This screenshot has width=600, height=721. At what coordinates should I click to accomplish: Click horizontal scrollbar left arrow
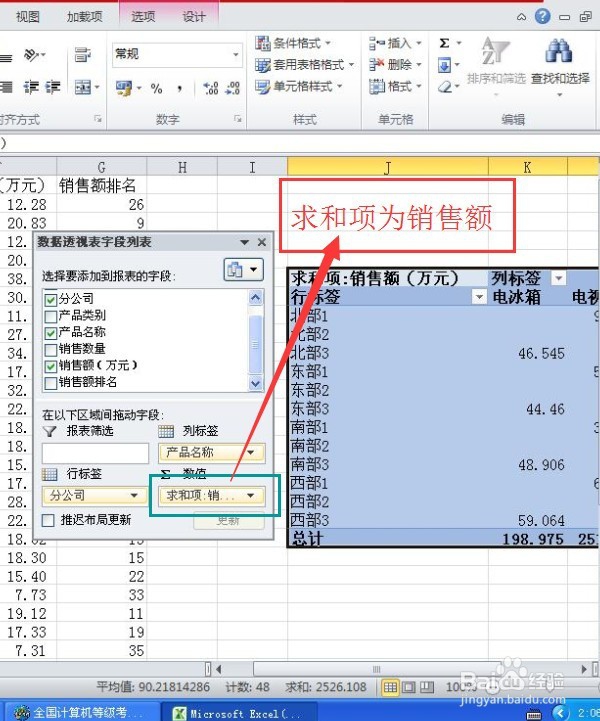click(x=218, y=669)
